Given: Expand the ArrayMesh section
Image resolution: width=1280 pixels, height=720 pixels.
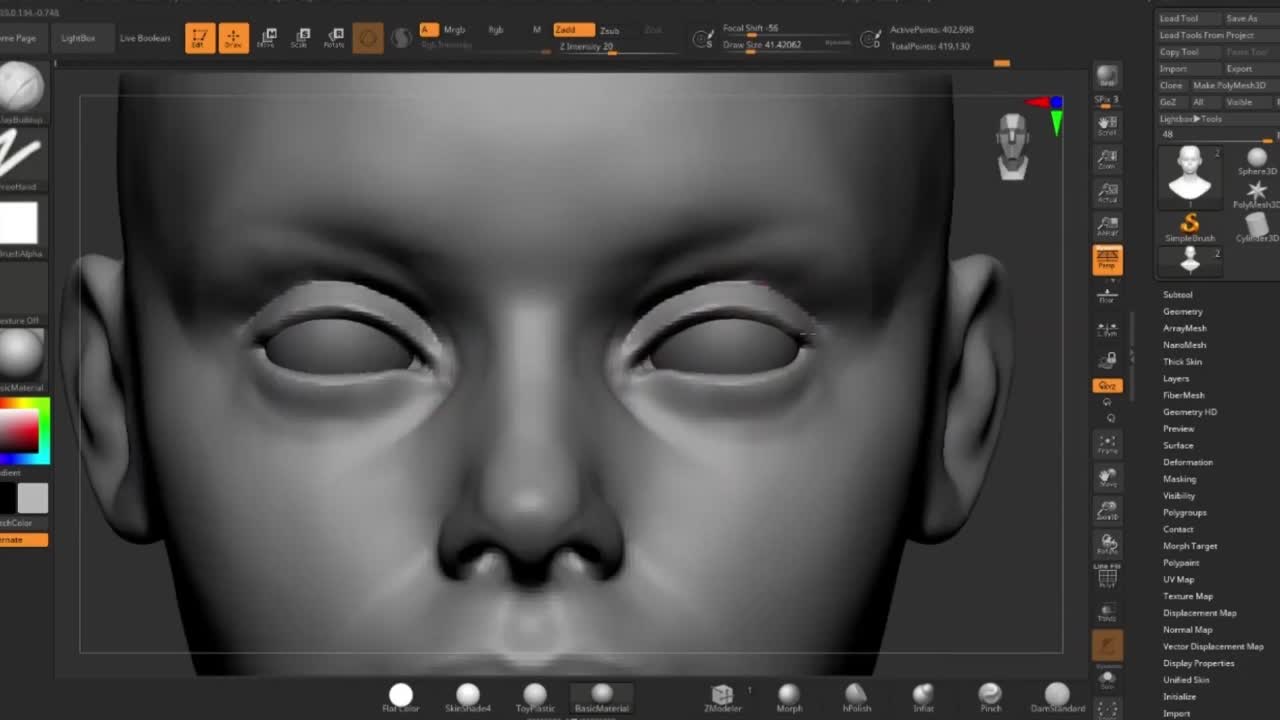Looking at the screenshot, I should [1184, 328].
